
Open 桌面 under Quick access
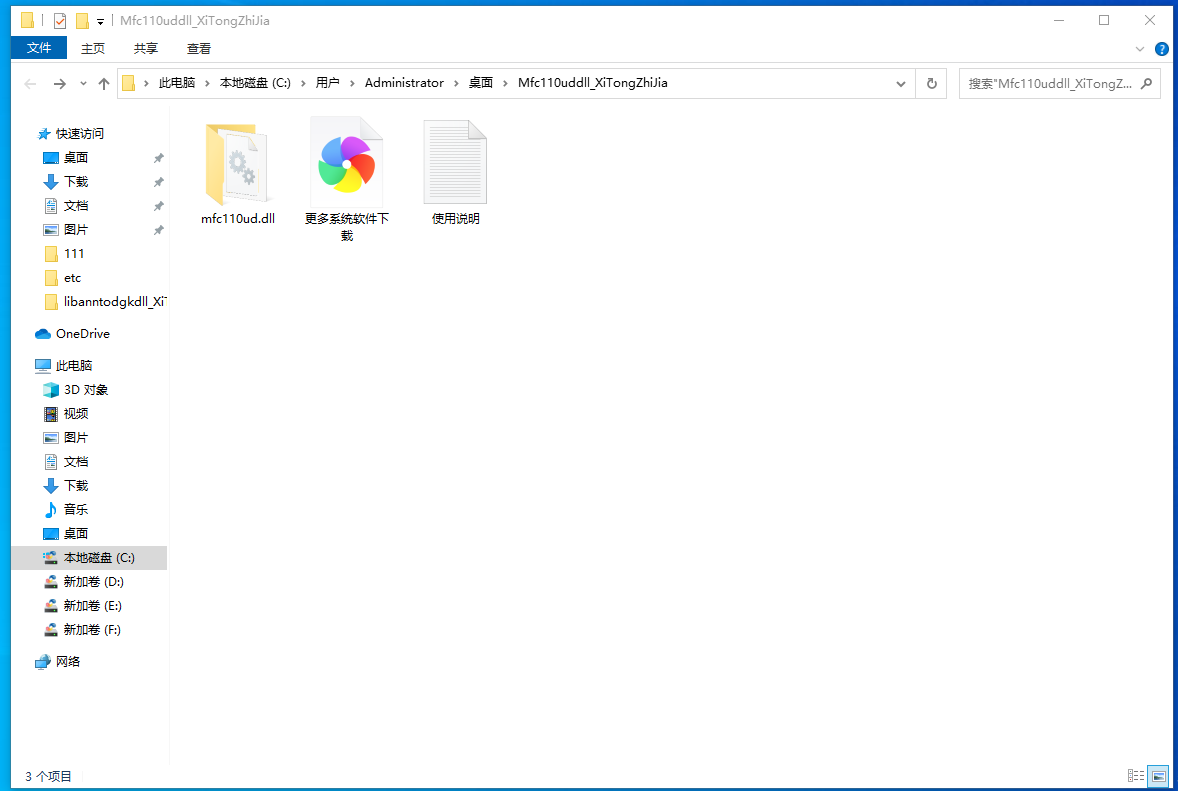tap(76, 158)
